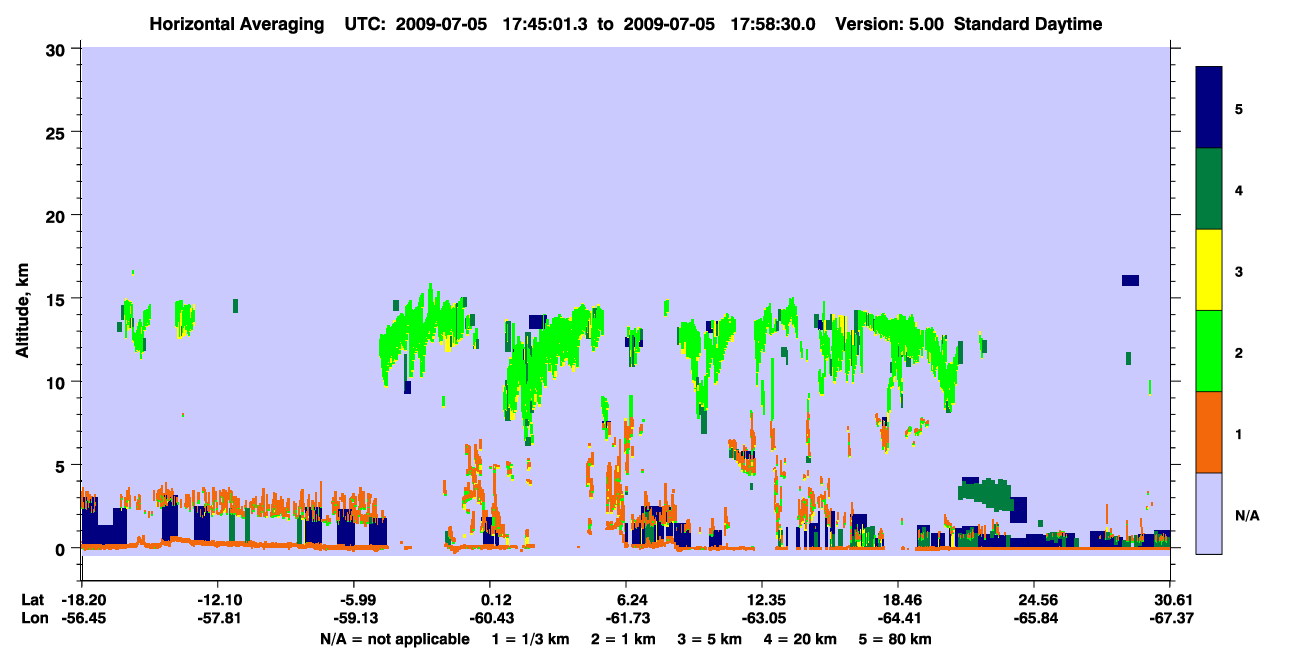Screen dimensions: 1300x667
Task: Click the y-axis tick label 15
Action: click(58, 299)
